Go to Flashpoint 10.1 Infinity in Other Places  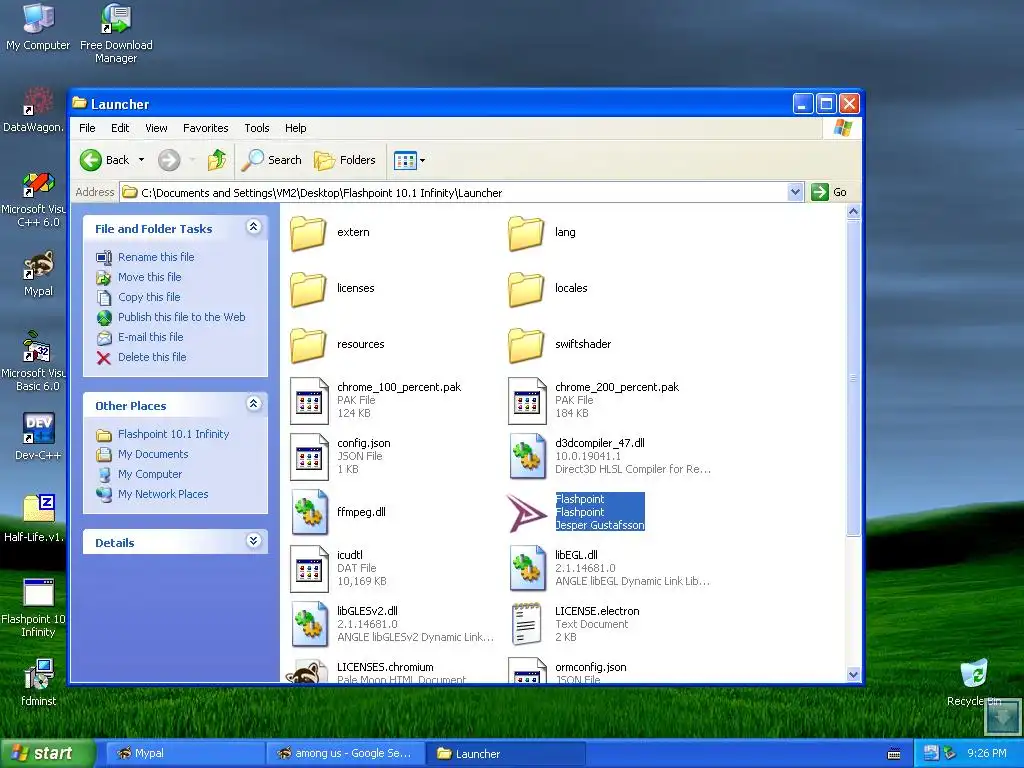pos(173,434)
